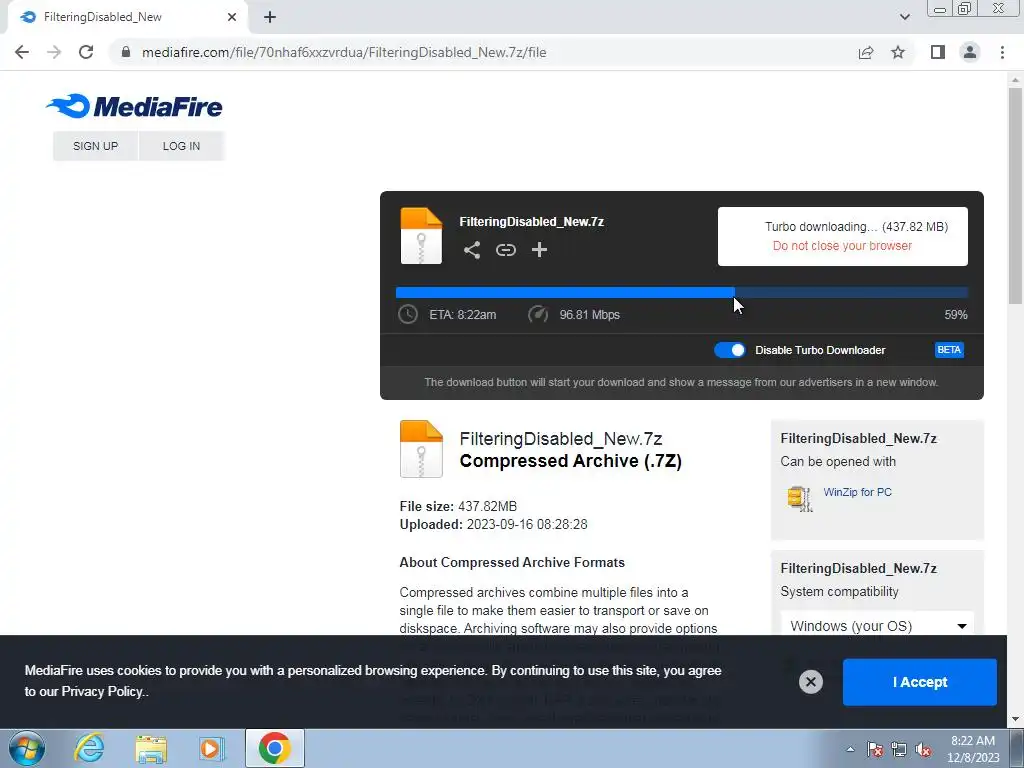Click 'Can be opened with' text
Viewport: 1024px width, 768px height.
(x=838, y=461)
